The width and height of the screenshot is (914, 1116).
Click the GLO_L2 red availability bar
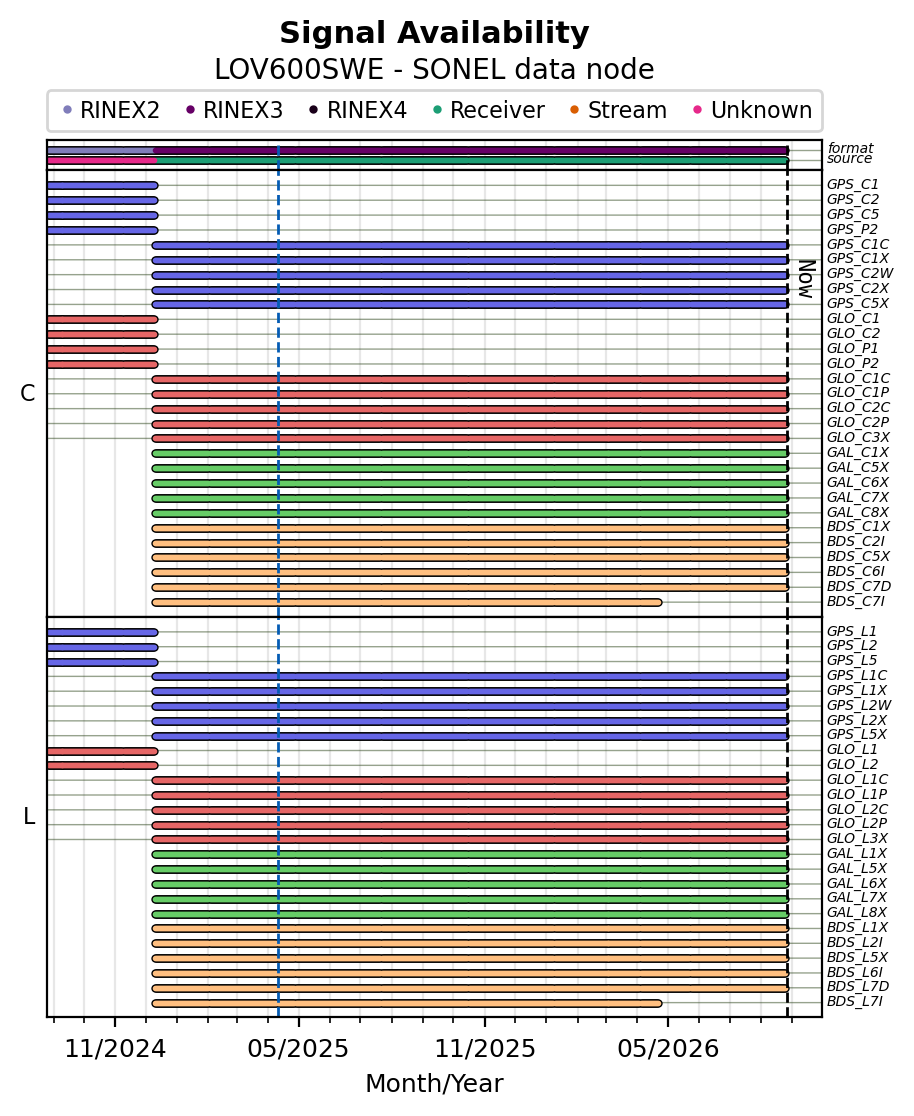coord(103,765)
